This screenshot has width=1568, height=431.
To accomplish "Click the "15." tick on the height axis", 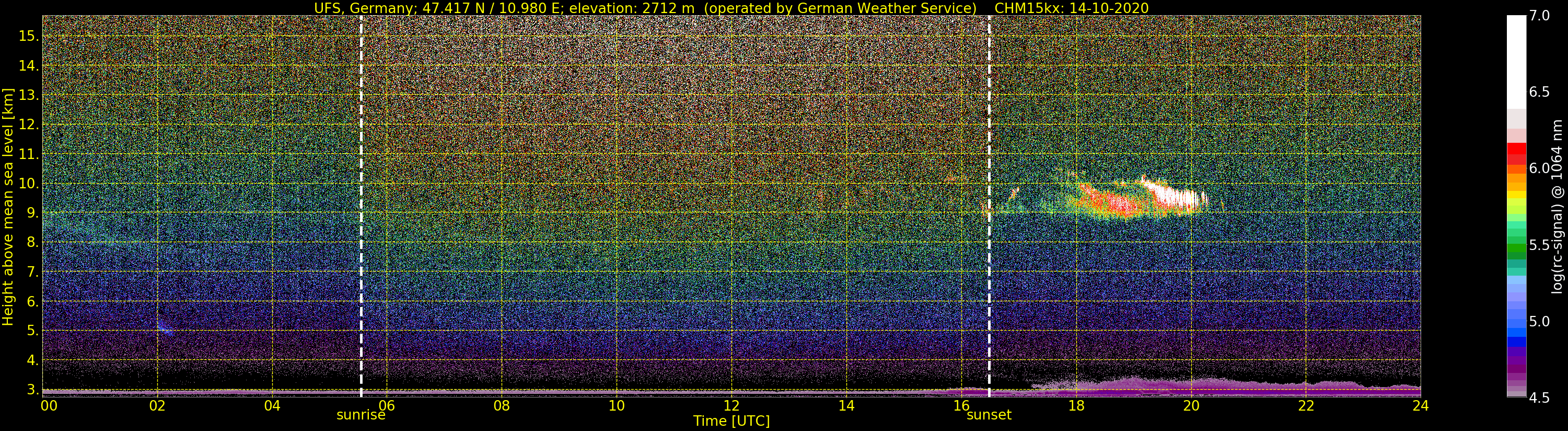I will coord(29,36).
